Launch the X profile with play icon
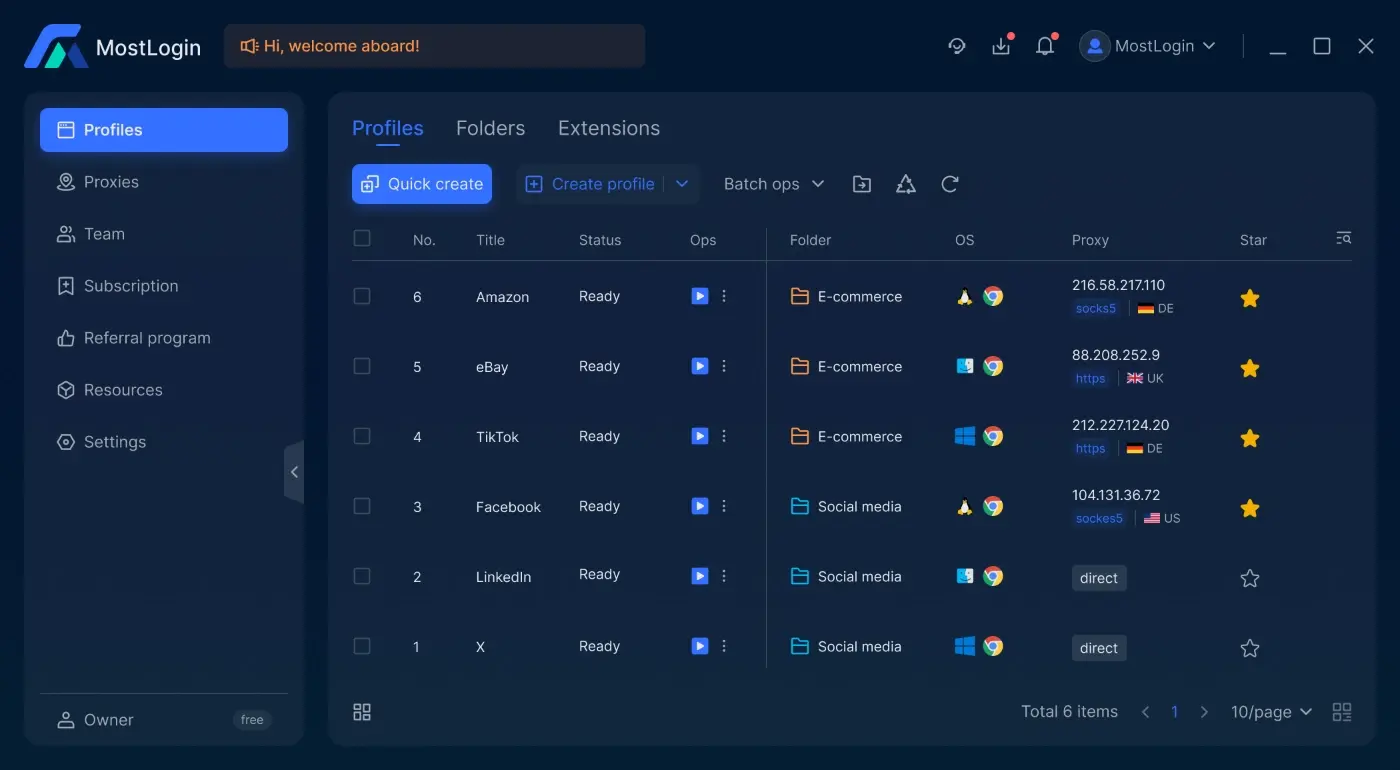 (700, 646)
